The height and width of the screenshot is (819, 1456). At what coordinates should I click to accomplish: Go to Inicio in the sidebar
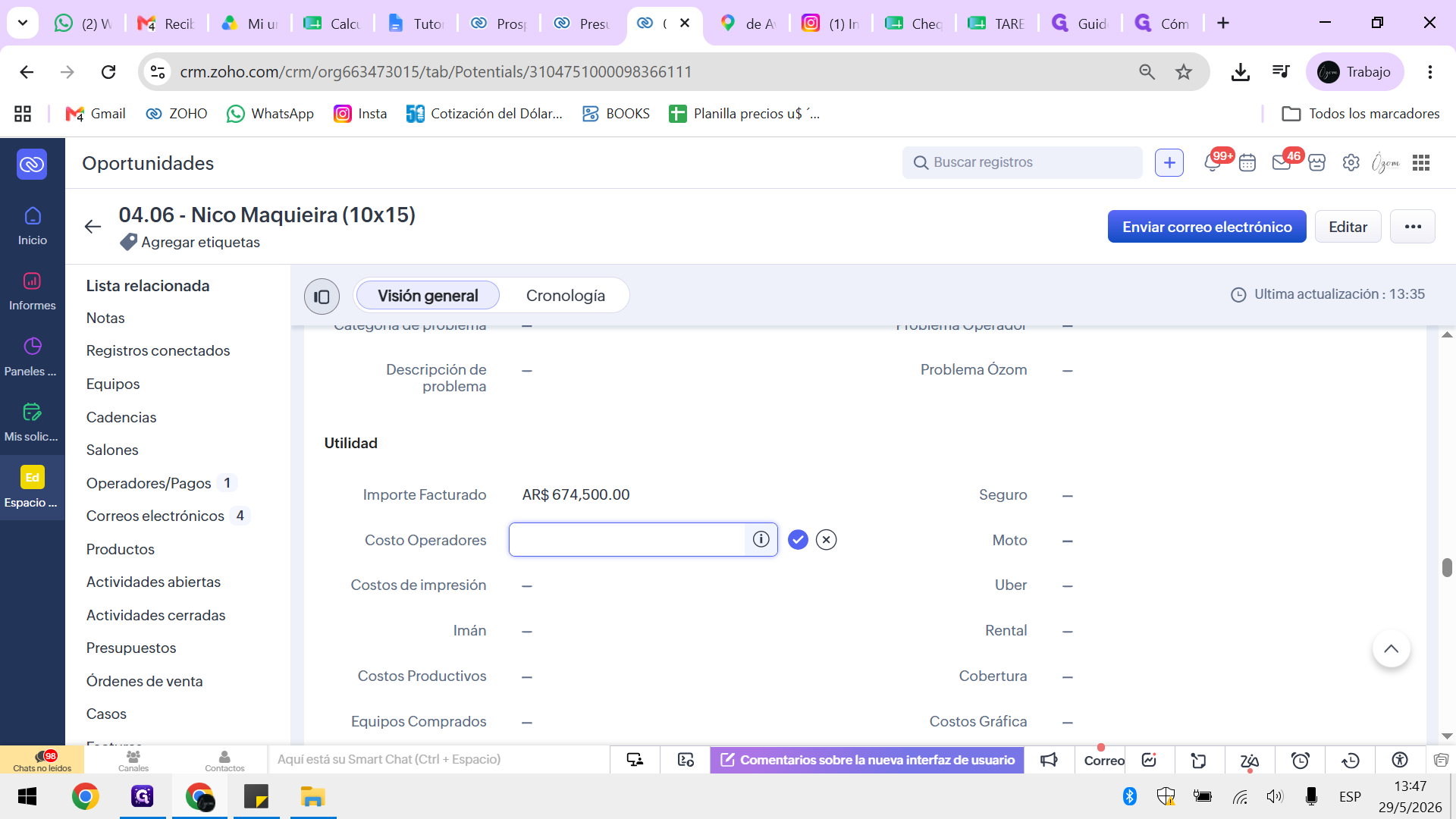(32, 226)
